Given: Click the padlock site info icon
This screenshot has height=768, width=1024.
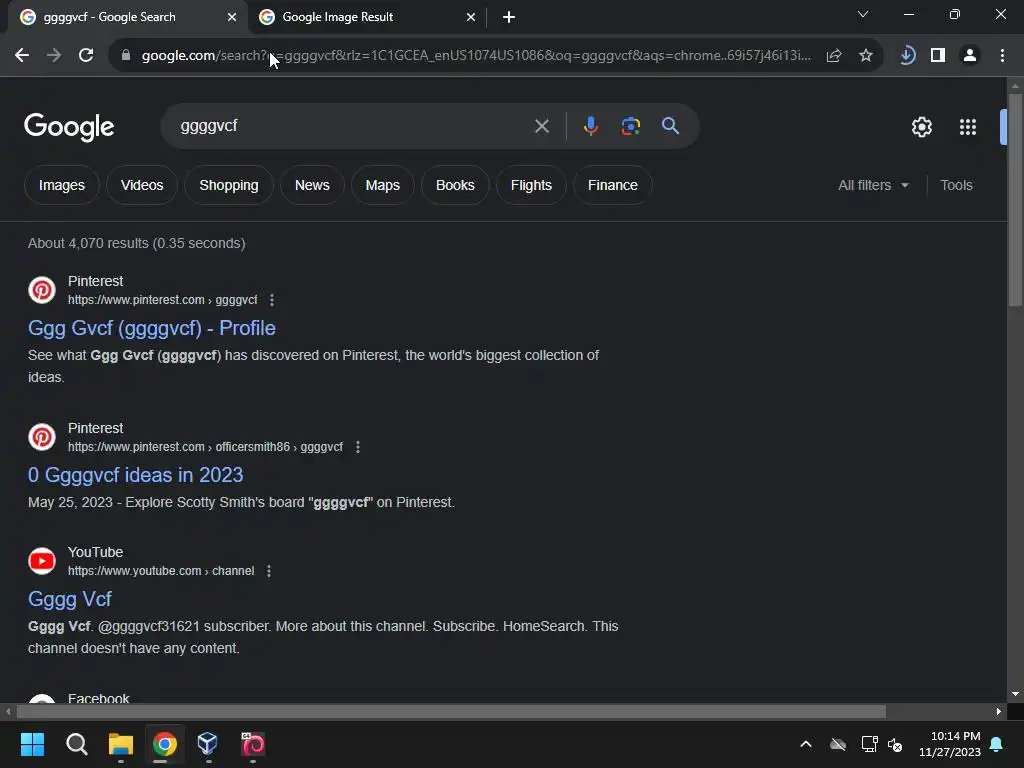Looking at the screenshot, I should 126,56.
